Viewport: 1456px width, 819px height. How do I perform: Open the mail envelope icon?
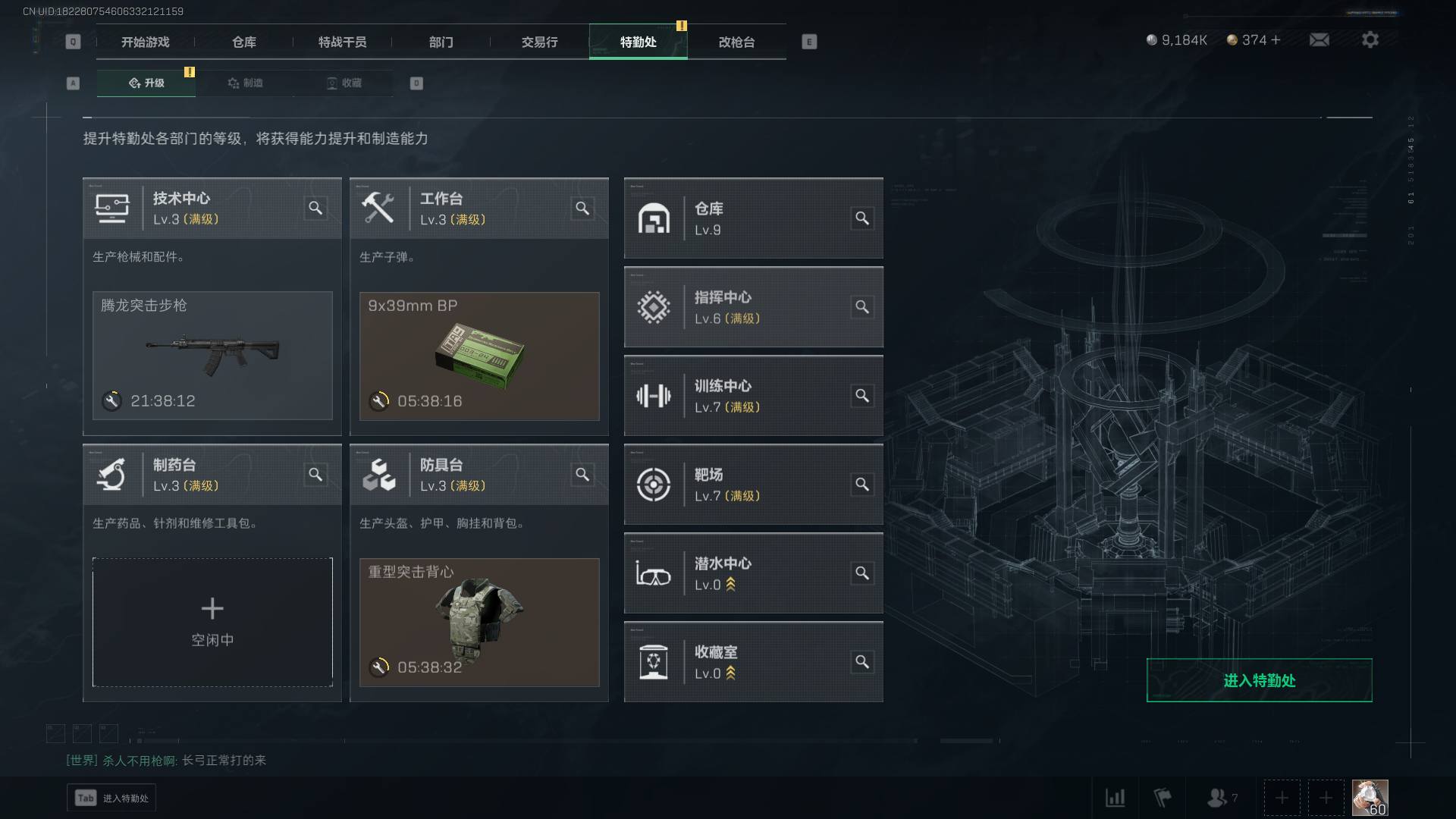click(1319, 39)
